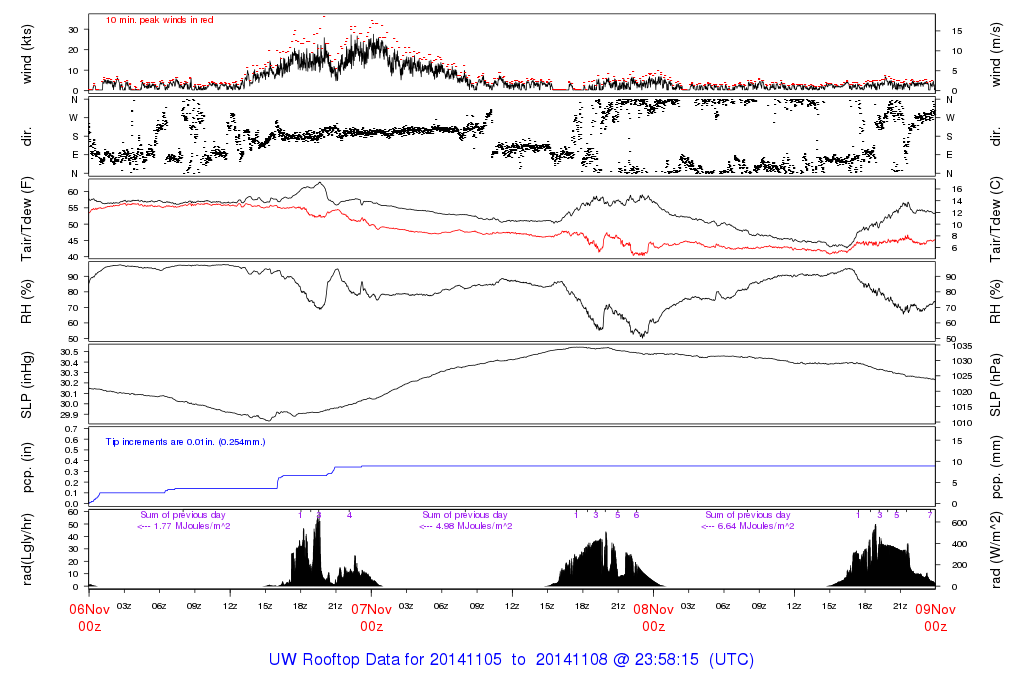Click the "<-- 1.77 MJoules/m^2" radiation sum
Screen dimensions: 1024x700
tap(184, 526)
